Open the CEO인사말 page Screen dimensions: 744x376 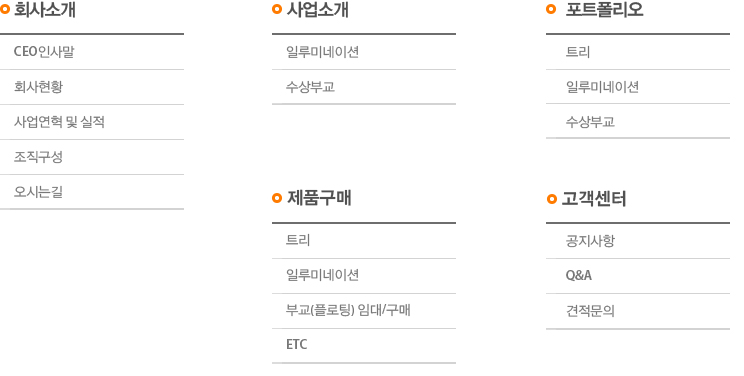[x=92, y=52]
